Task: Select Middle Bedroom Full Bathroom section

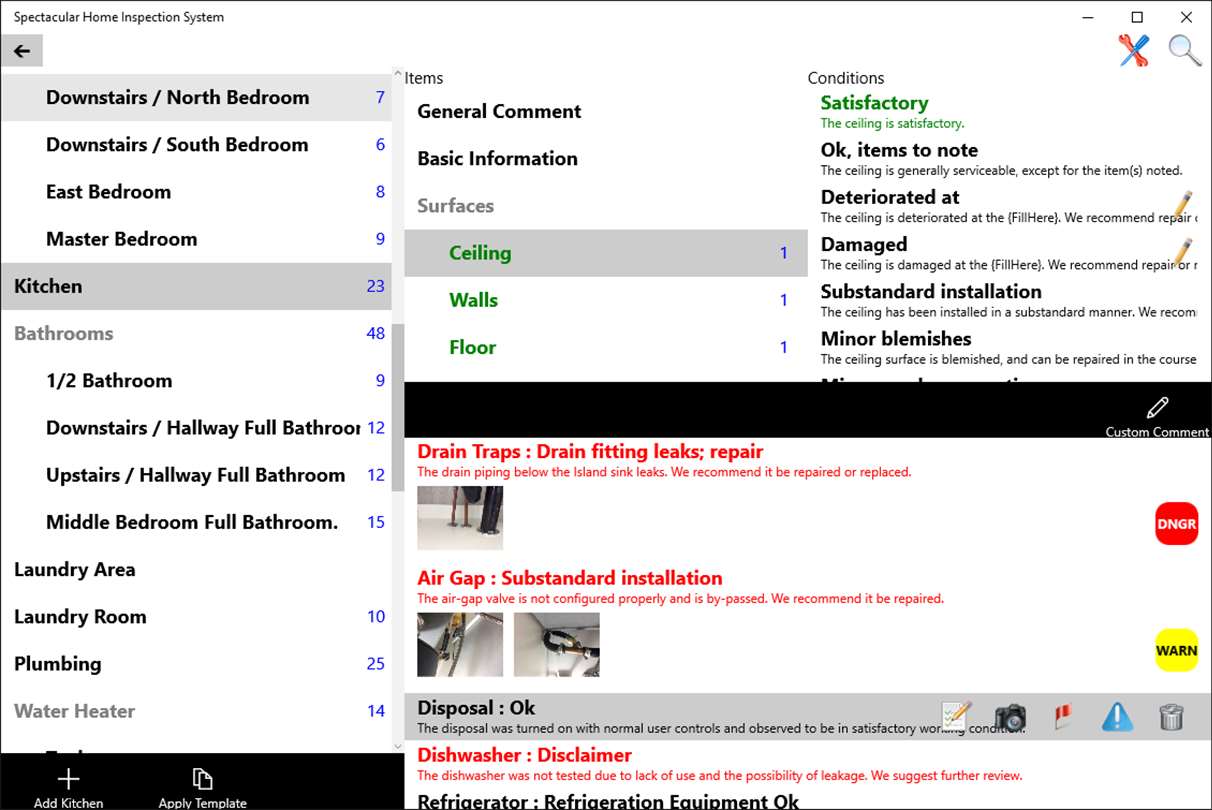Action: 196,522
